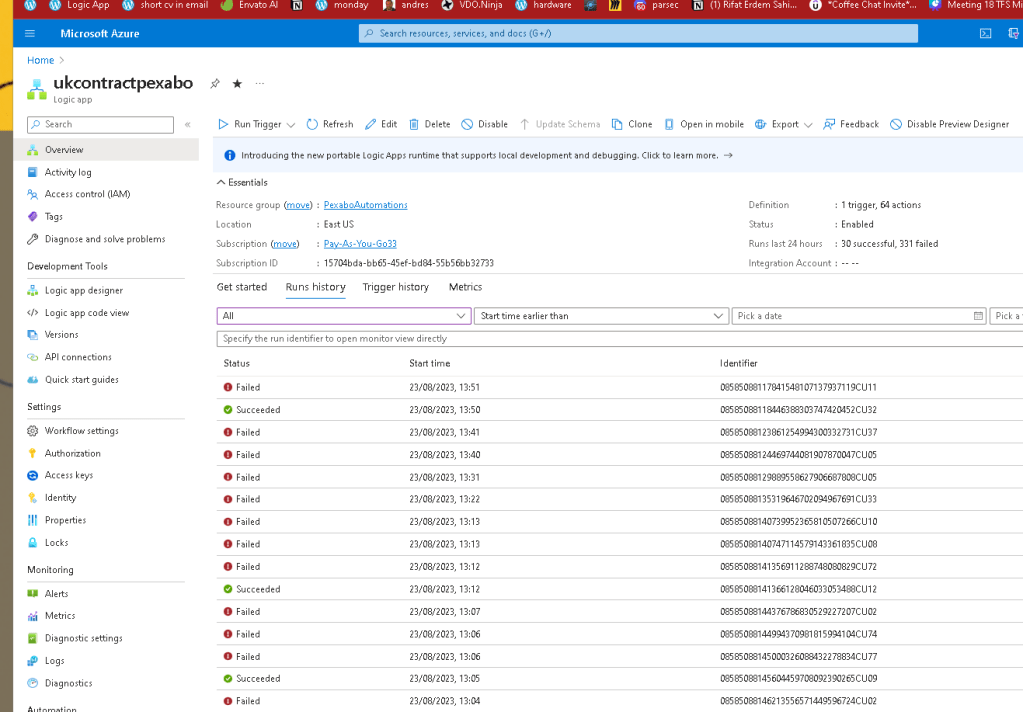This screenshot has width=1023, height=712.
Task: Open Diagnose and solve problems
Action: pos(104,239)
